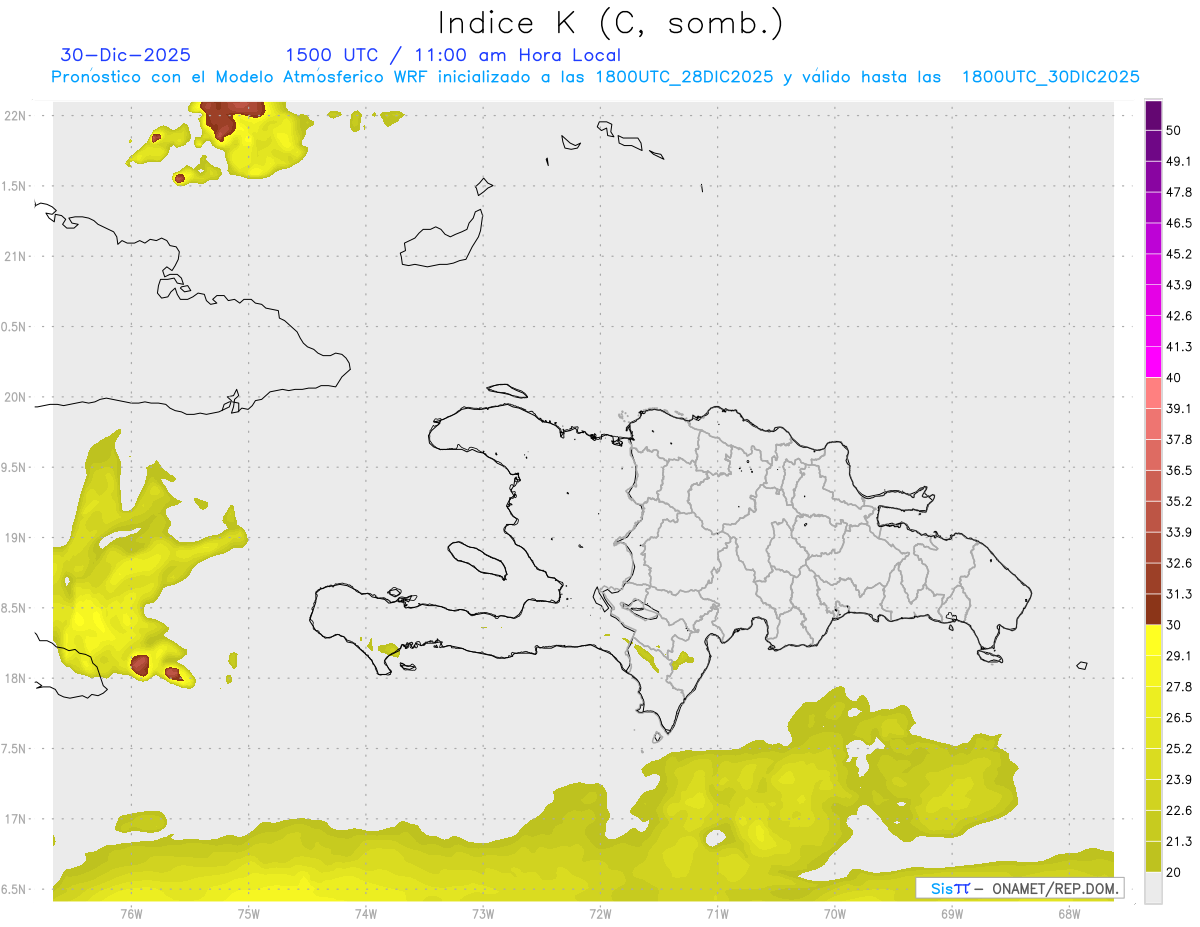Screen dimensions: 1200x927
Task: Click the "39.1" legend value
Action: tap(1179, 409)
